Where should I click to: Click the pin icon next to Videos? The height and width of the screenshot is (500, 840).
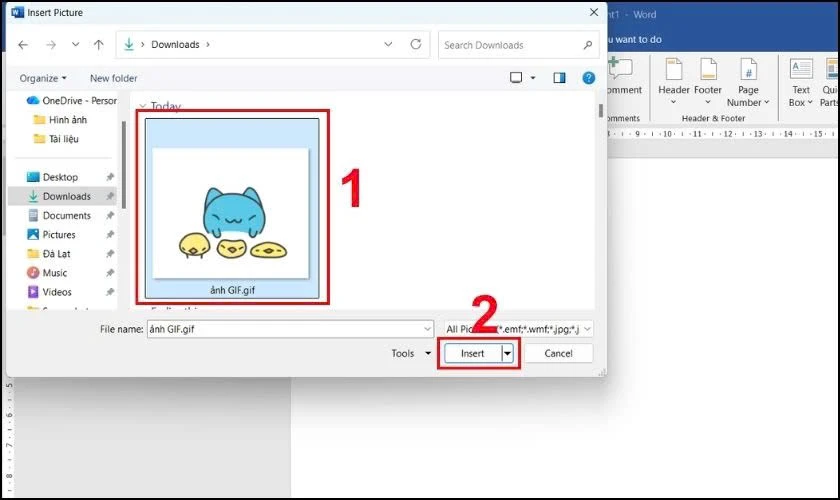110,292
